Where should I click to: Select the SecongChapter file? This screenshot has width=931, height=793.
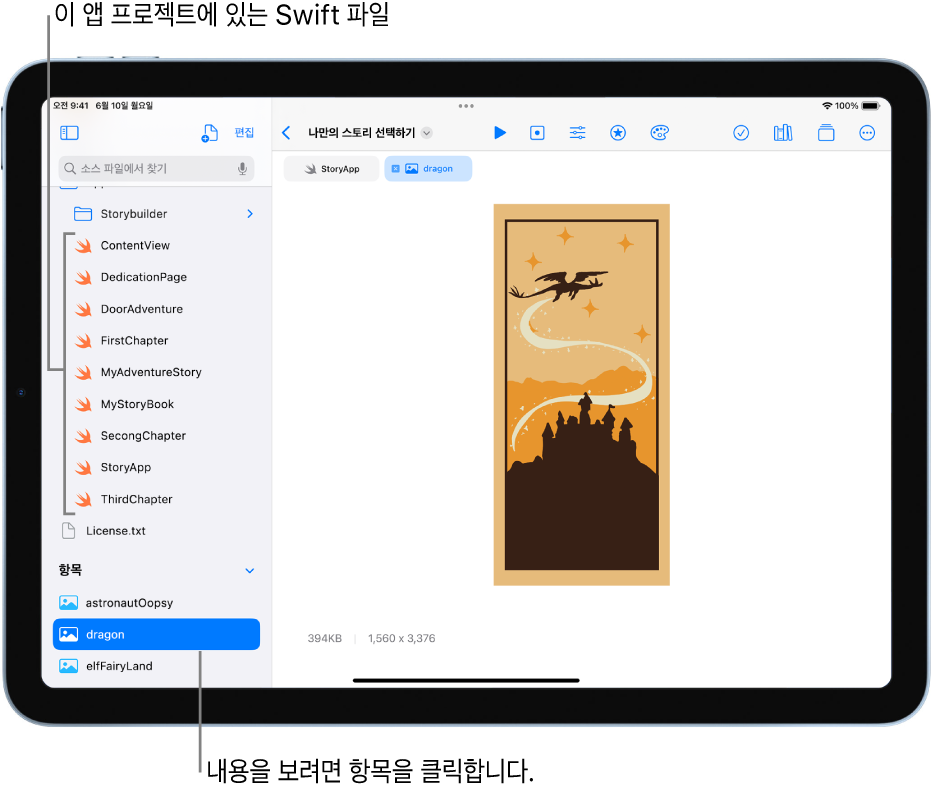(x=156, y=436)
